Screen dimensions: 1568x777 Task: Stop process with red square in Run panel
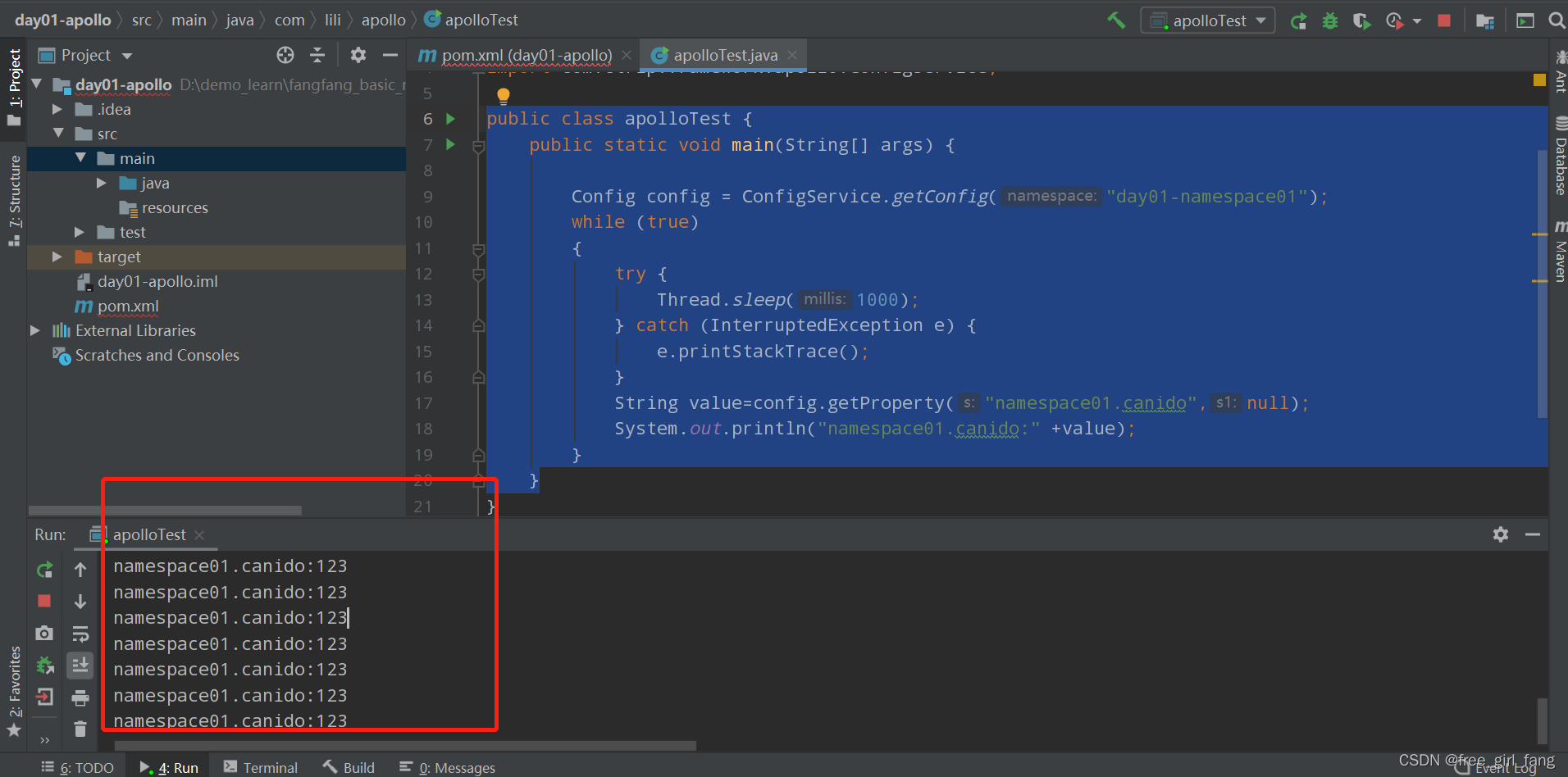[x=44, y=601]
